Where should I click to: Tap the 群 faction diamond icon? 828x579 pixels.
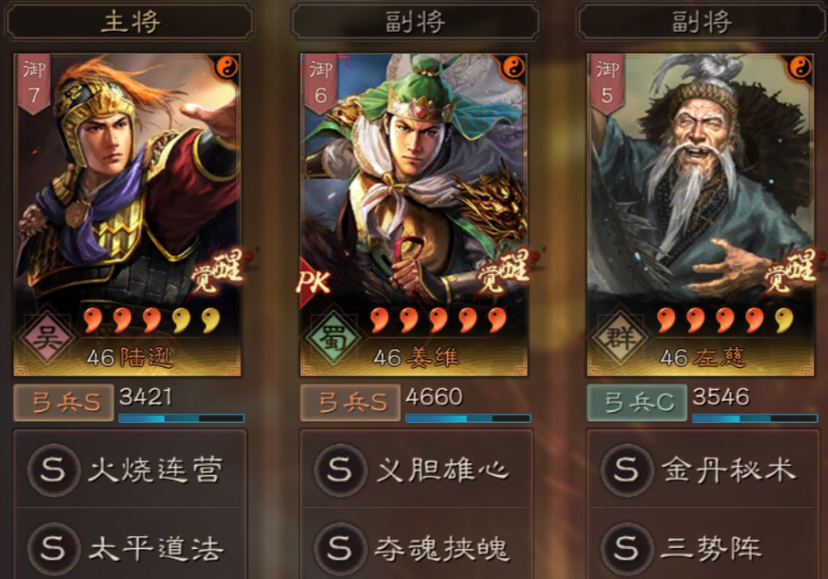click(x=620, y=337)
